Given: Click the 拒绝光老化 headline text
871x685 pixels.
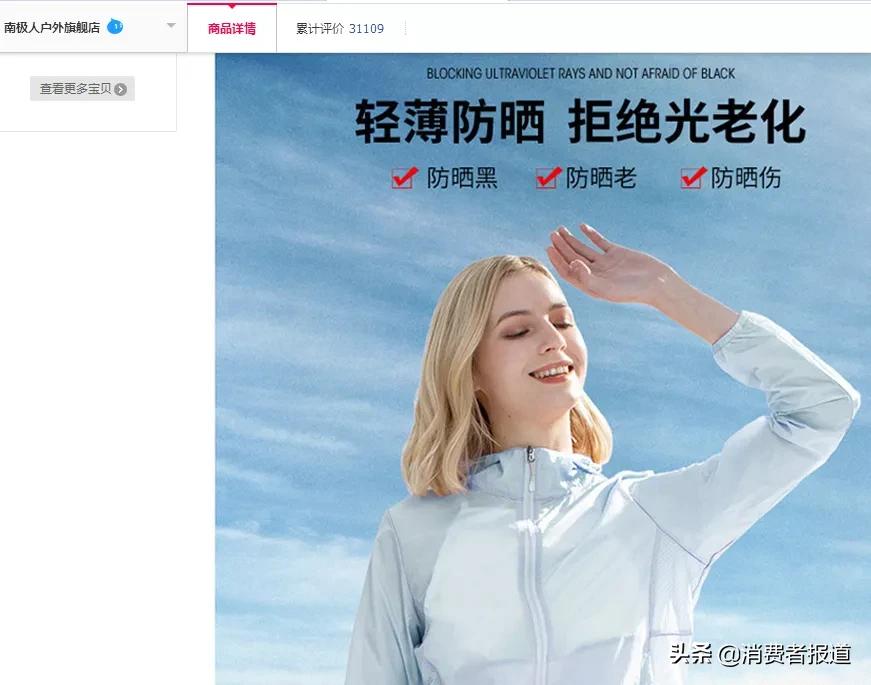Looking at the screenshot, I should tap(687, 122).
